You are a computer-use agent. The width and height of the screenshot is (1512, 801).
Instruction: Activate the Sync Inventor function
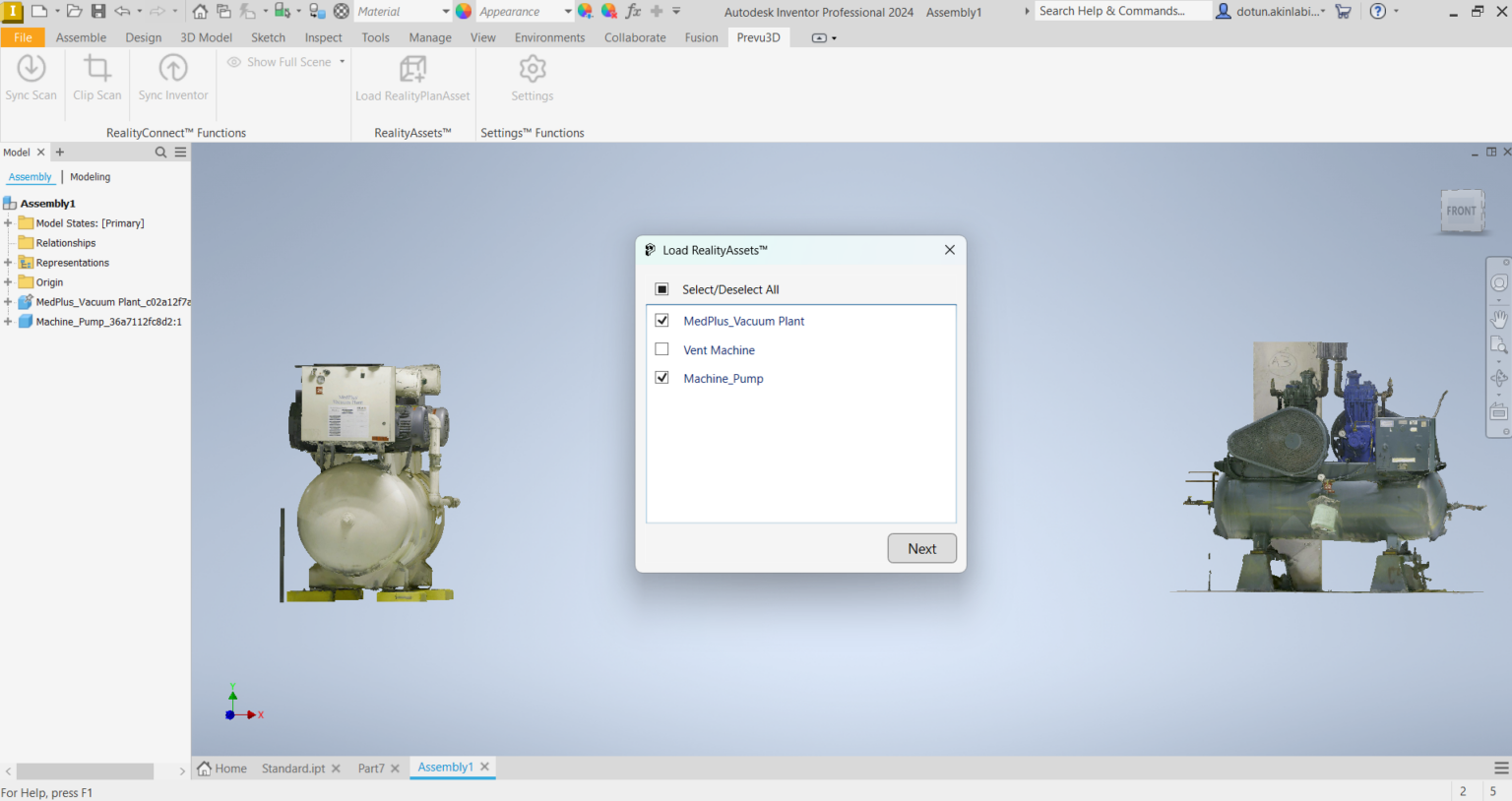(x=172, y=77)
